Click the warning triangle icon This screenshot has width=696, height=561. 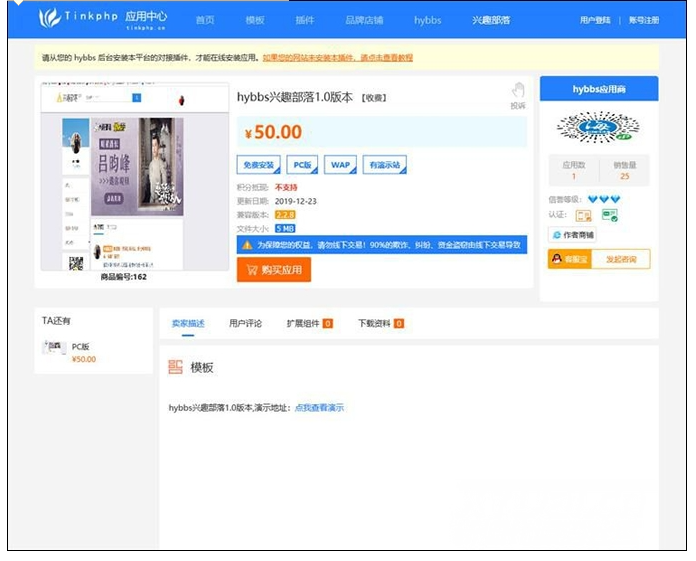tap(247, 245)
